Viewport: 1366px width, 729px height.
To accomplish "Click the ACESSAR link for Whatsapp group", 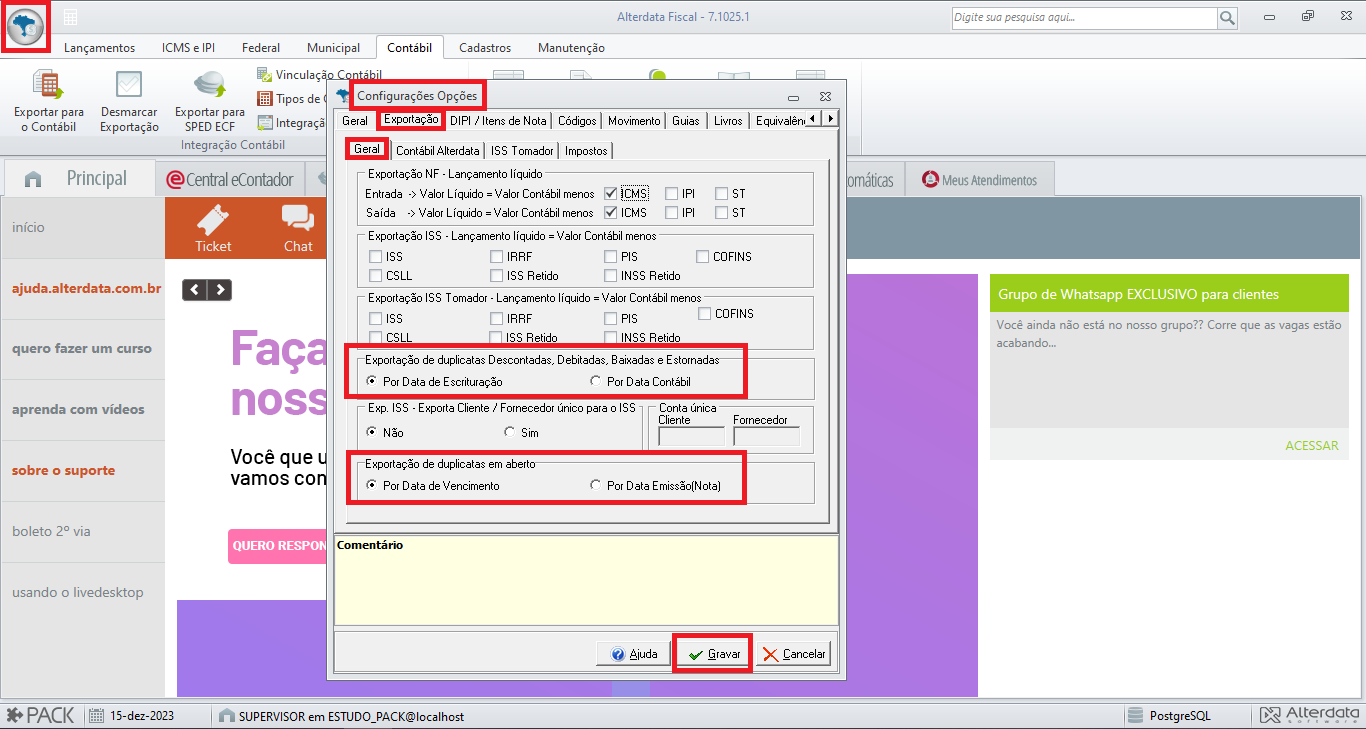I will click(1311, 446).
